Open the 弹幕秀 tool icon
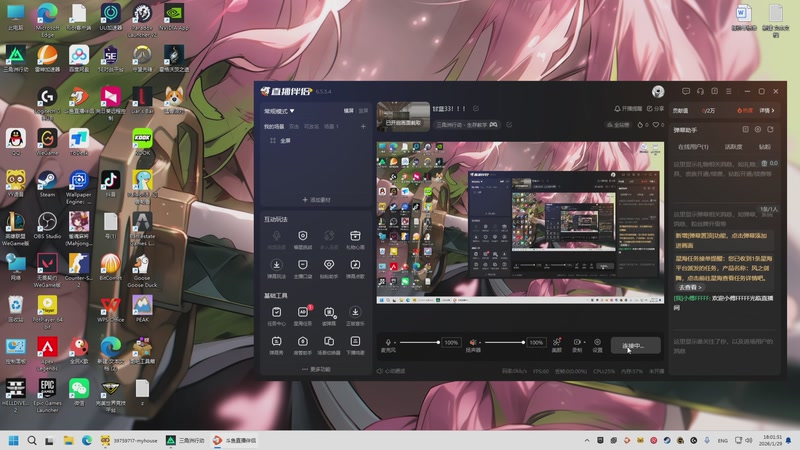Viewport: 800px width, 450px height. click(277, 341)
